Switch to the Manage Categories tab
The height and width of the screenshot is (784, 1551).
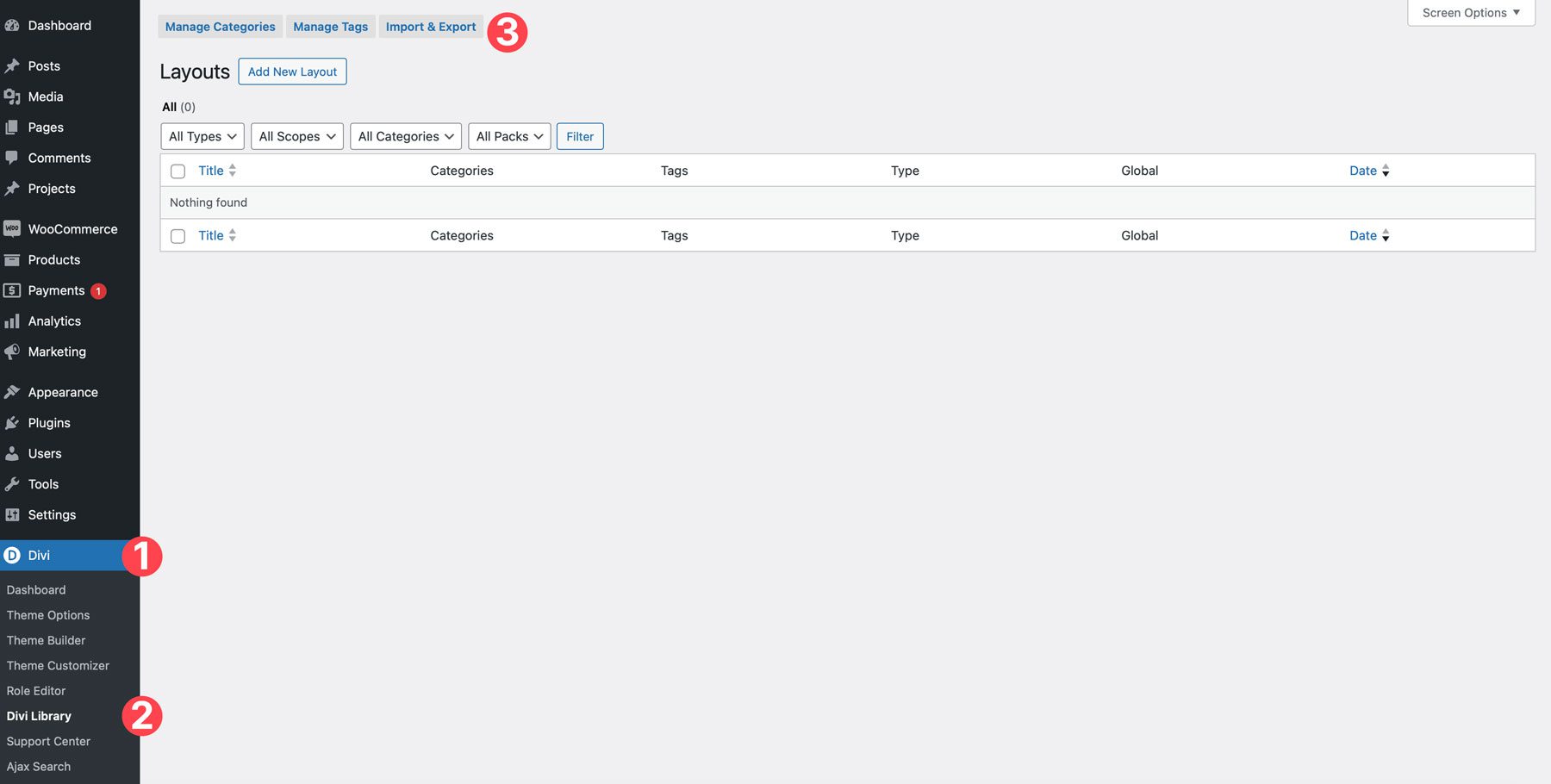click(x=221, y=27)
